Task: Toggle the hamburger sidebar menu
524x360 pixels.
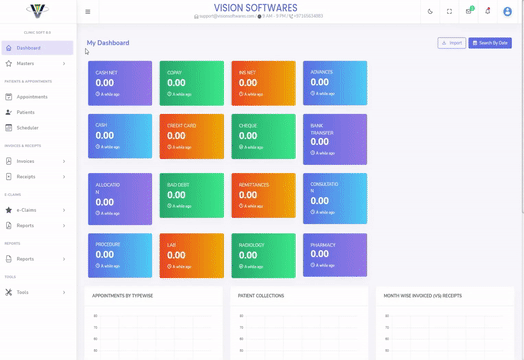Action: click(88, 12)
